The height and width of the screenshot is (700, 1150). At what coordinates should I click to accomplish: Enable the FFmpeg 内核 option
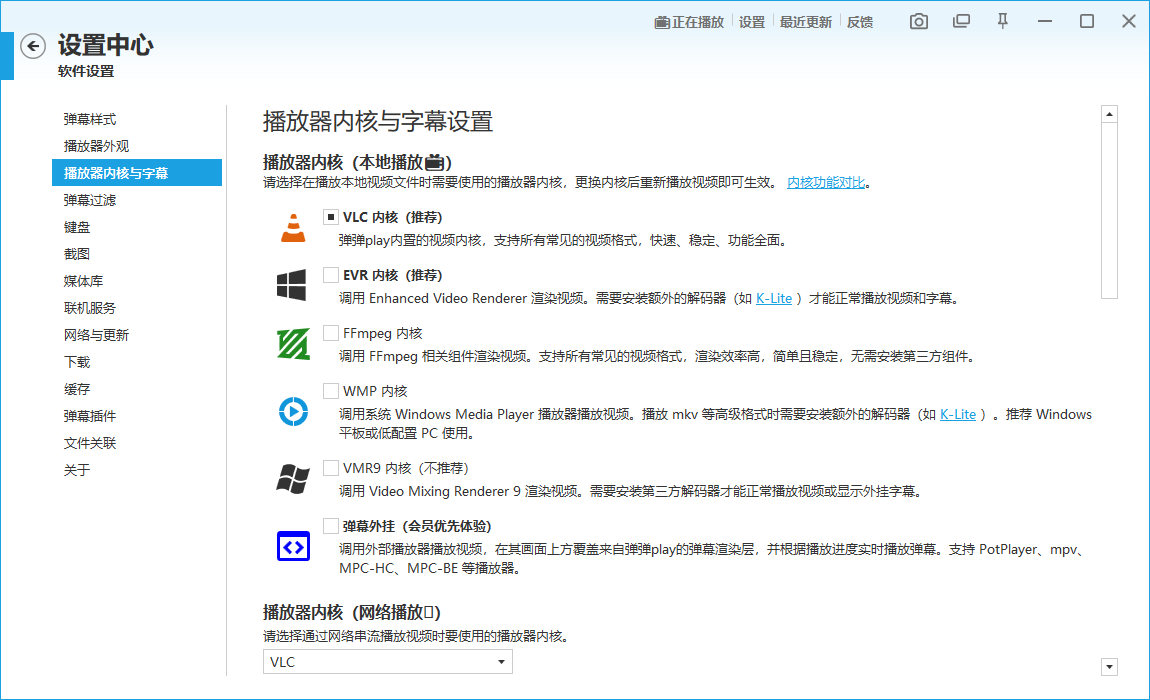(x=330, y=333)
